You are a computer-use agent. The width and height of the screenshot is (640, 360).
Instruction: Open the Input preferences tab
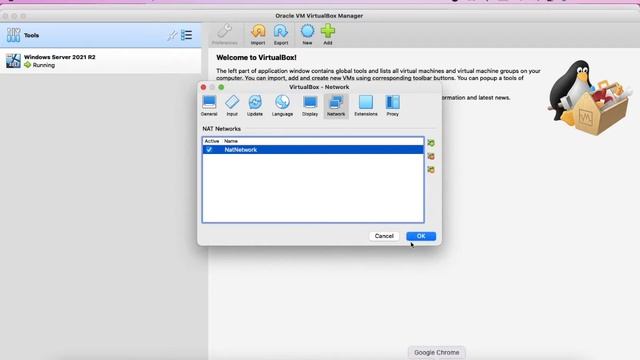click(232, 106)
